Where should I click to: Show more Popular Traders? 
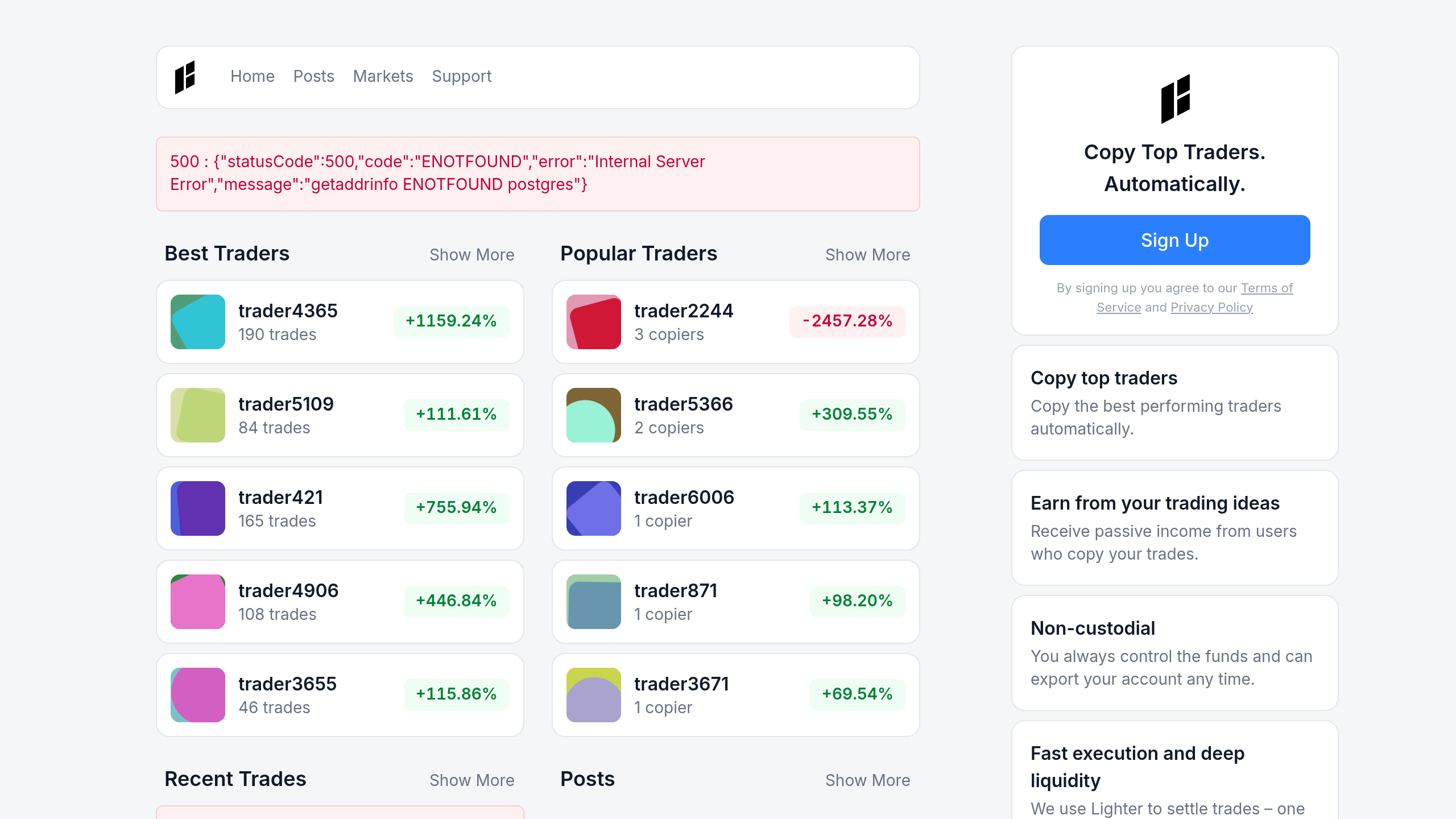[868, 255]
